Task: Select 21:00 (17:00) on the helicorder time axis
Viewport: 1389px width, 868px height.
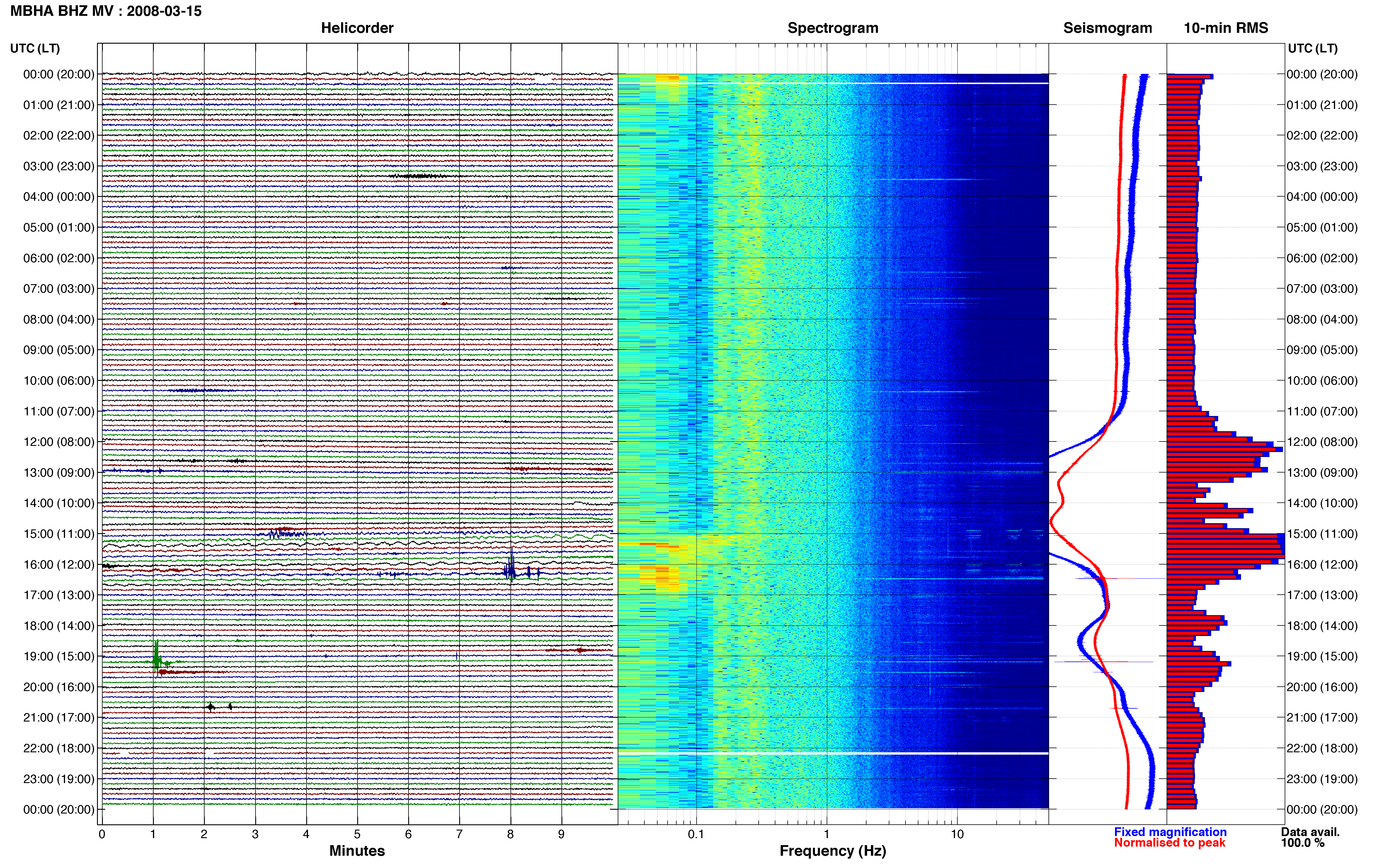Action: [59, 718]
